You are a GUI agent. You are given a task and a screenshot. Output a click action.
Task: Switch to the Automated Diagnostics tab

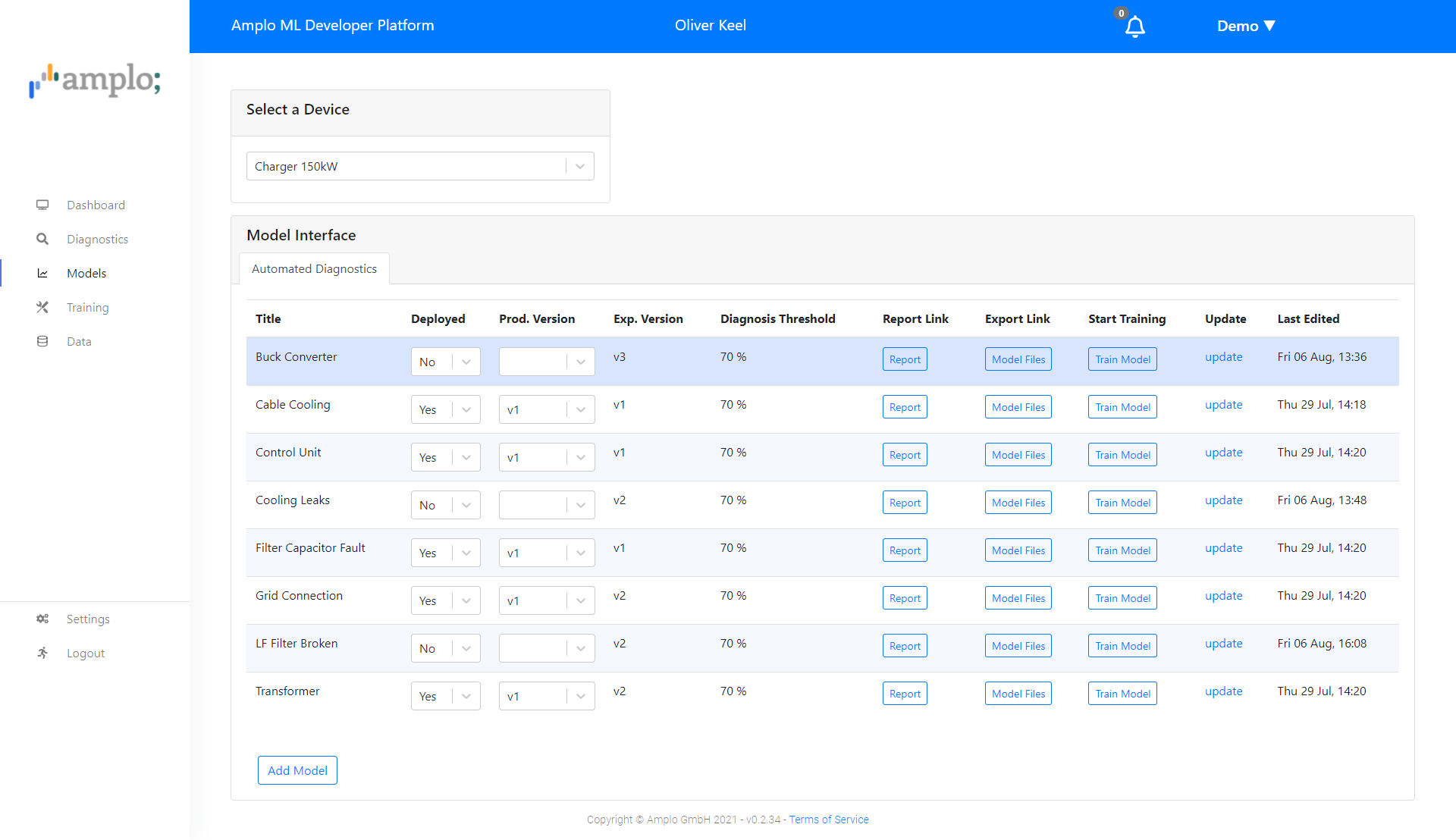click(x=314, y=268)
